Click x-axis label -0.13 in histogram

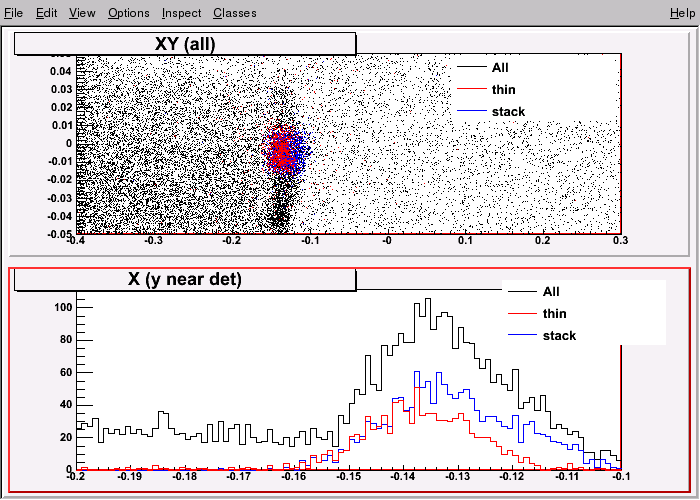pos(458,477)
